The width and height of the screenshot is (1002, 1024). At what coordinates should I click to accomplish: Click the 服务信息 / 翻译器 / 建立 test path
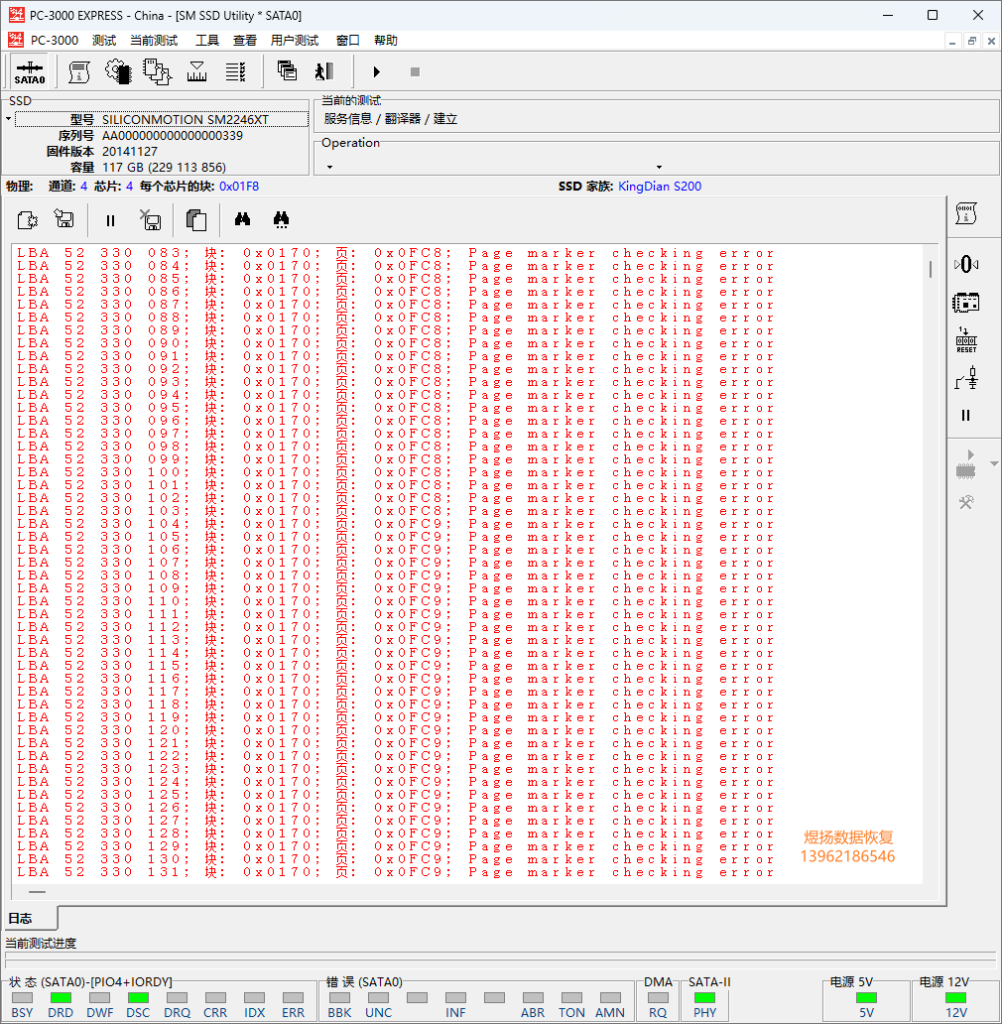click(x=391, y=119)
